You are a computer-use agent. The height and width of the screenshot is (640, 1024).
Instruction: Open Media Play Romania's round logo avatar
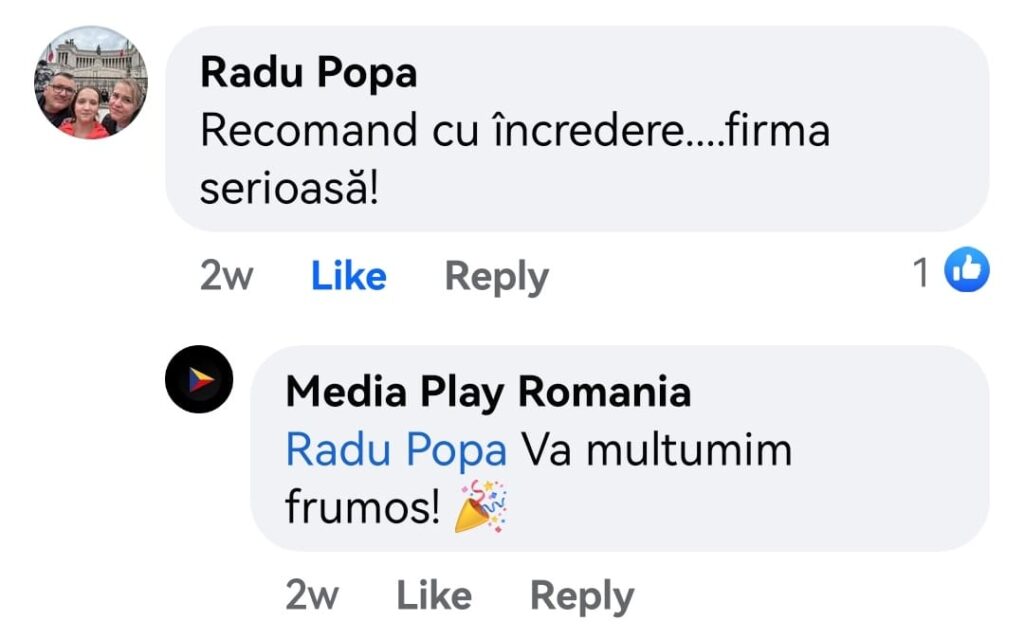(199, 379)
